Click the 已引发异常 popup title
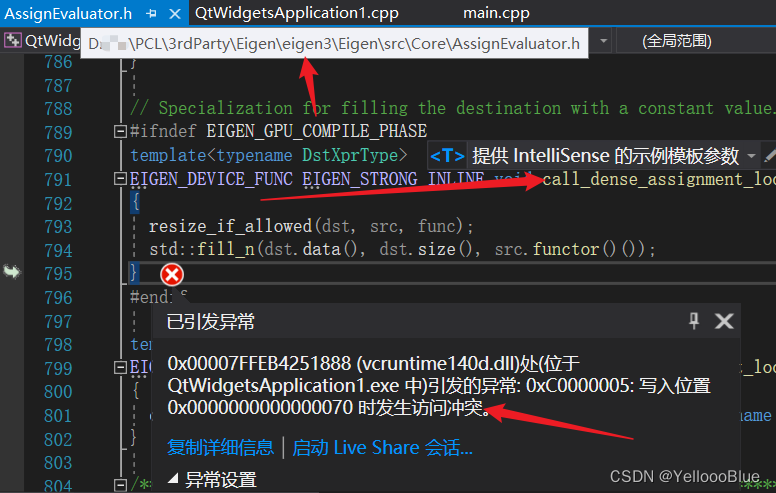 tap(210, 322)
